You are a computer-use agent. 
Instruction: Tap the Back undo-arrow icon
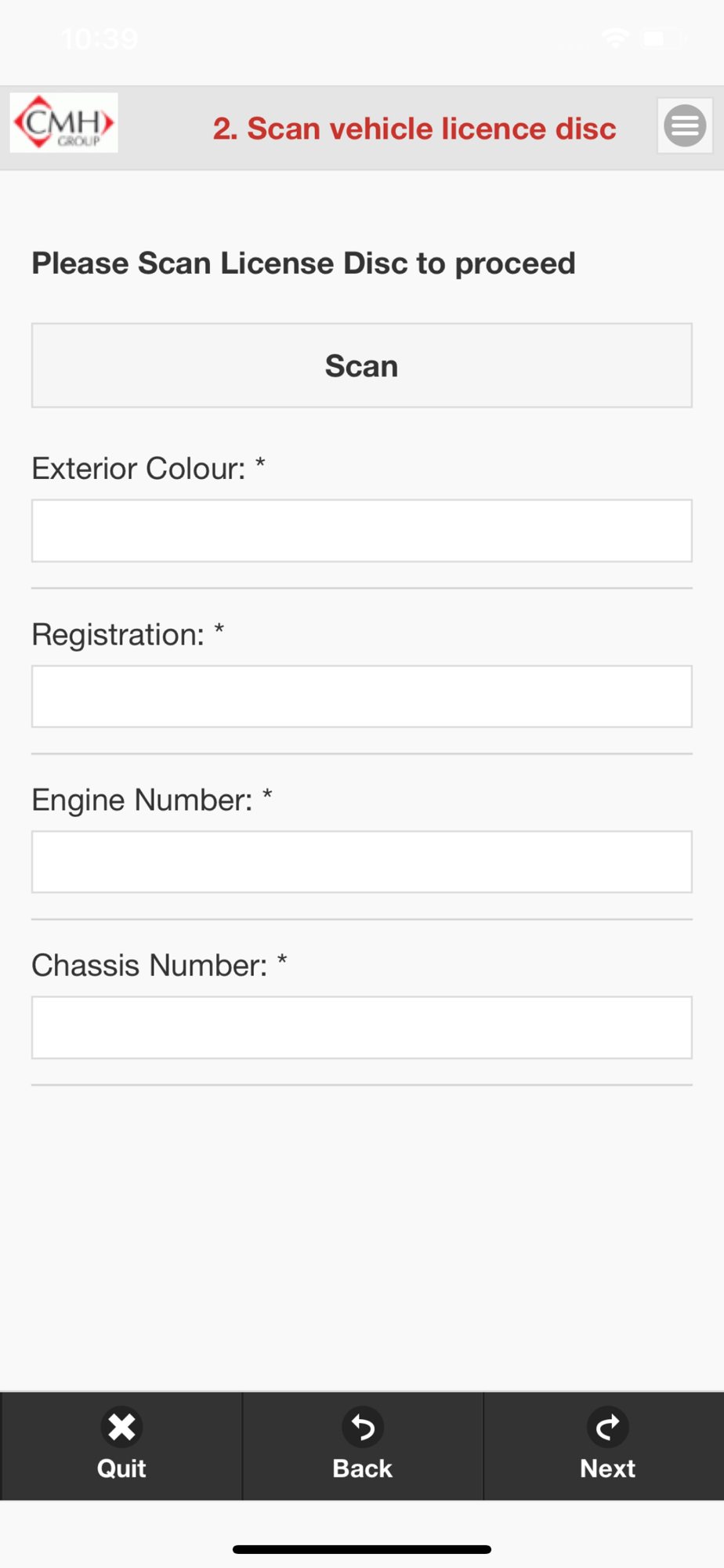[362, 1427]
